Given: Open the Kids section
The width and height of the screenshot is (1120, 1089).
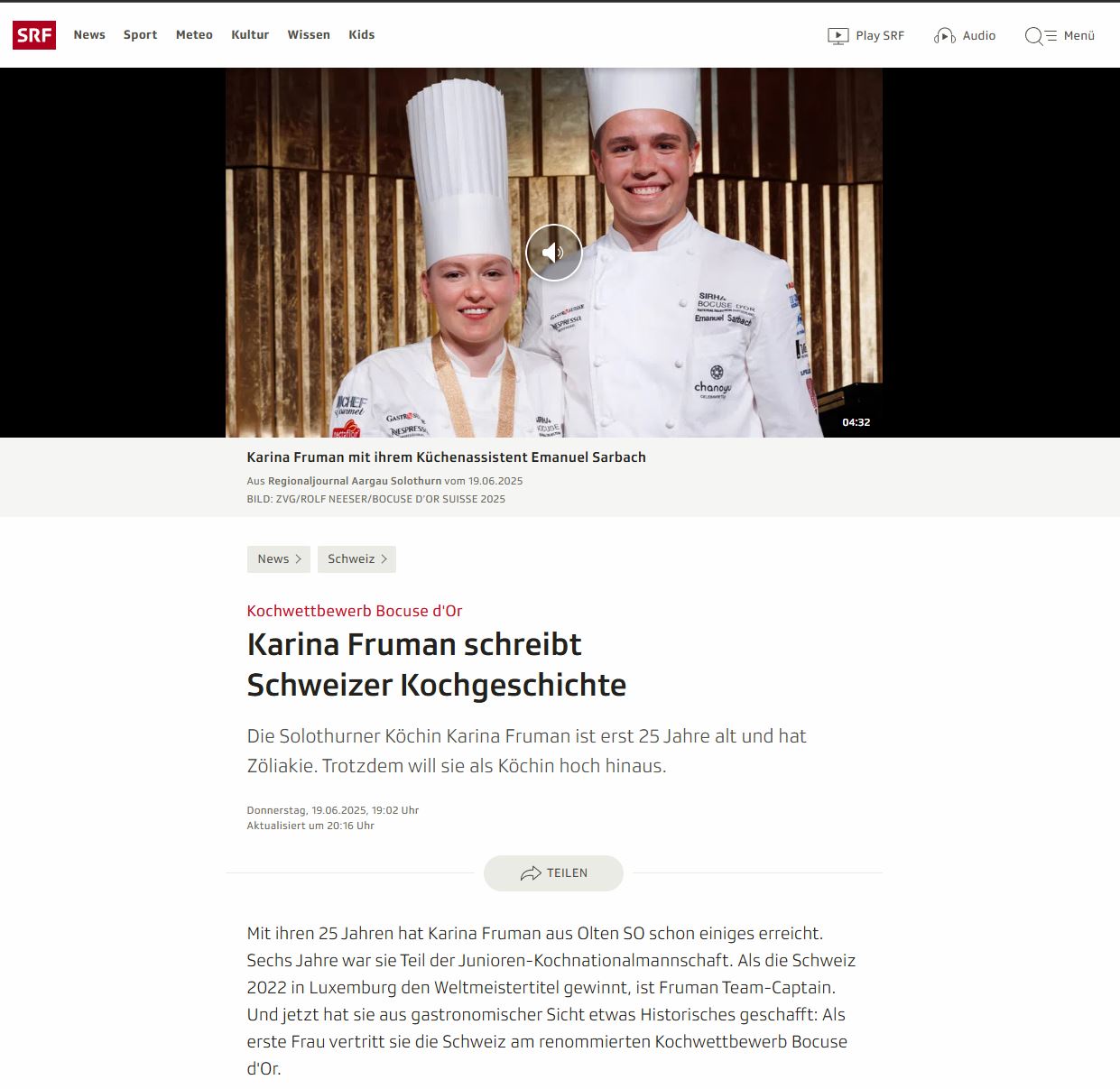Looking at the screenshot, I should [x=361, y=35].
